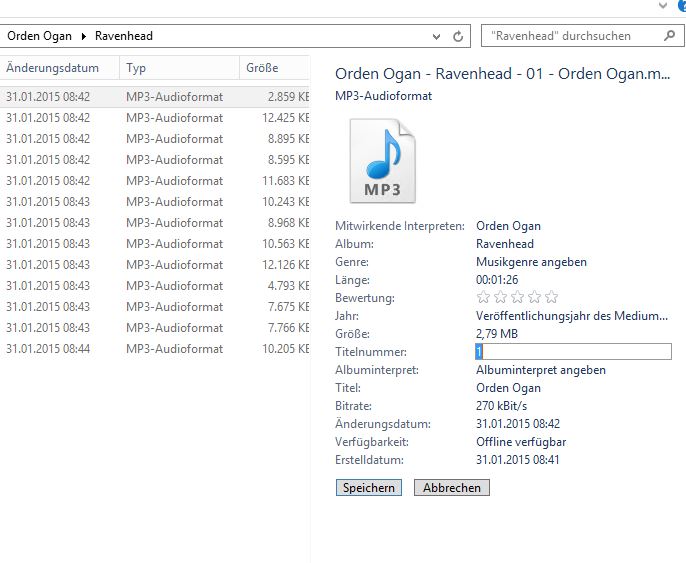Edit the Album value Ravenhead

tap(505, 244)
